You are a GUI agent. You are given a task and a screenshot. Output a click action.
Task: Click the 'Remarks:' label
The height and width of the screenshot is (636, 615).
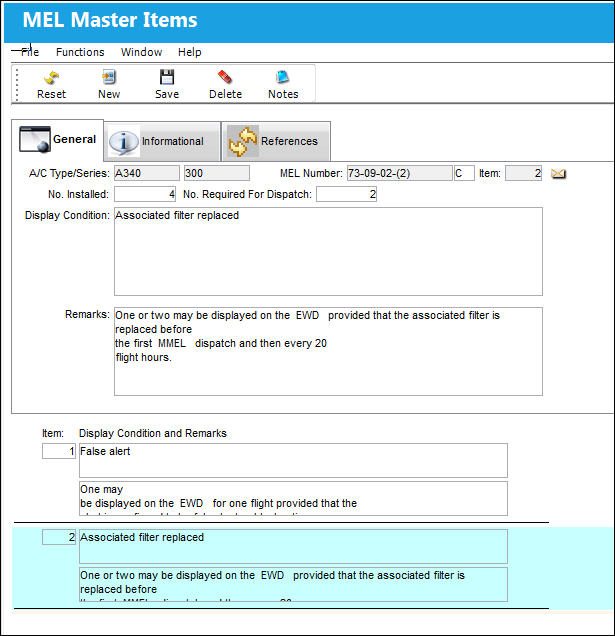click(87, 314)
